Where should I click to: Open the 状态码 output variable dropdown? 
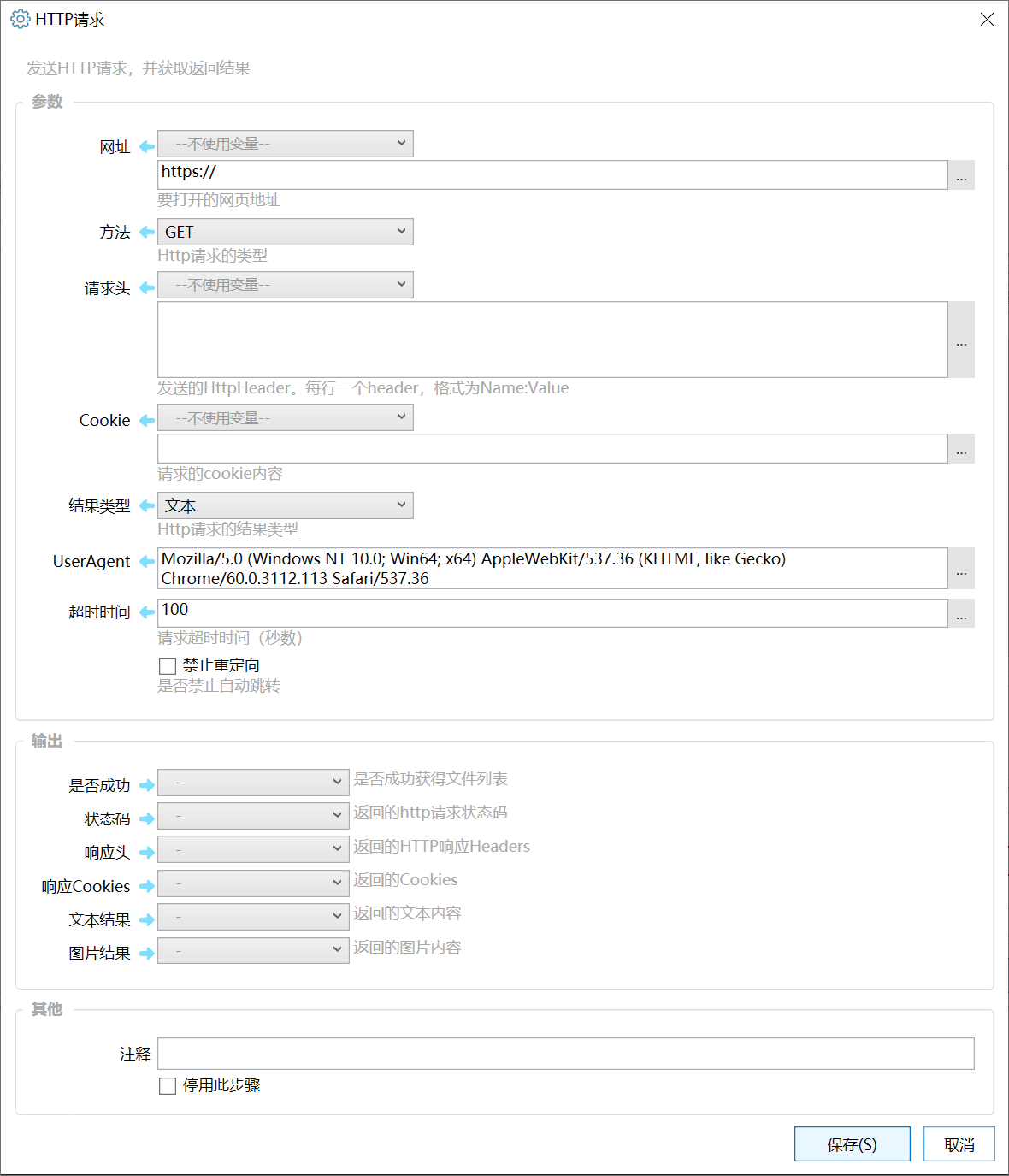tap(253, 816)
